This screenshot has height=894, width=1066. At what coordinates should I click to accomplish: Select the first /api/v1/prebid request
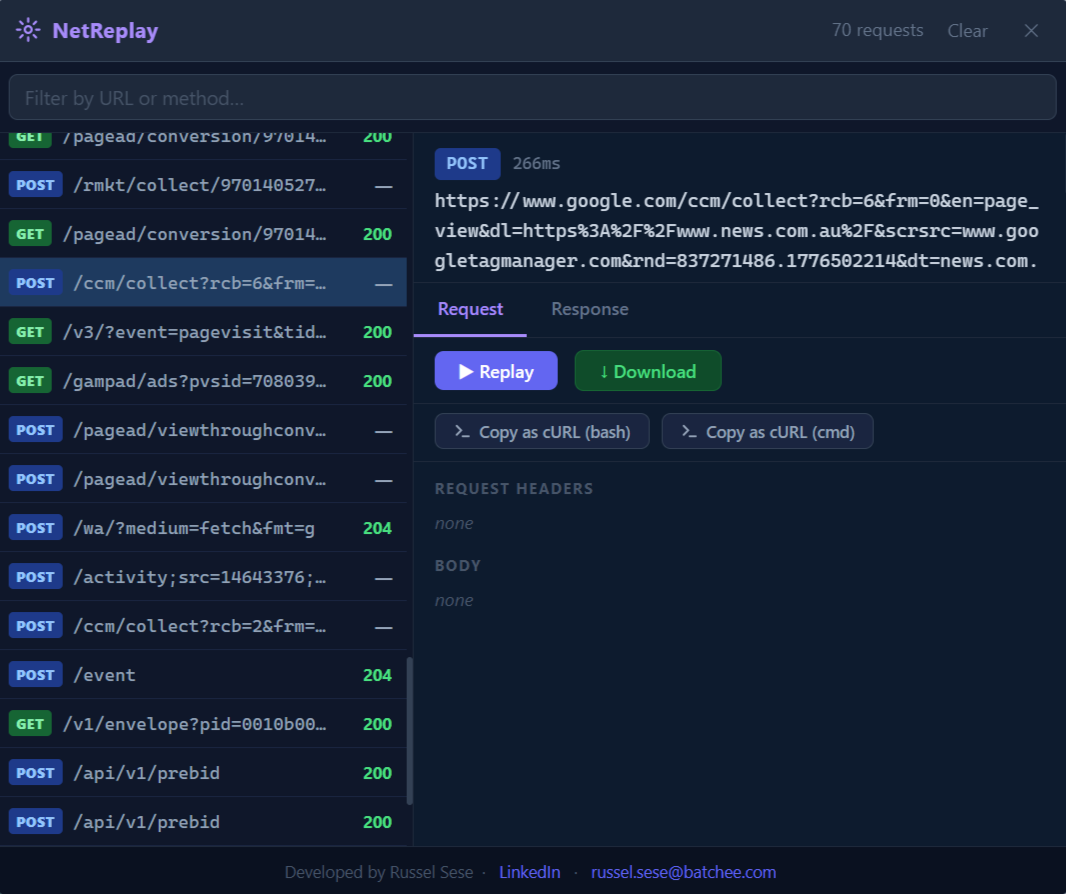200,772
